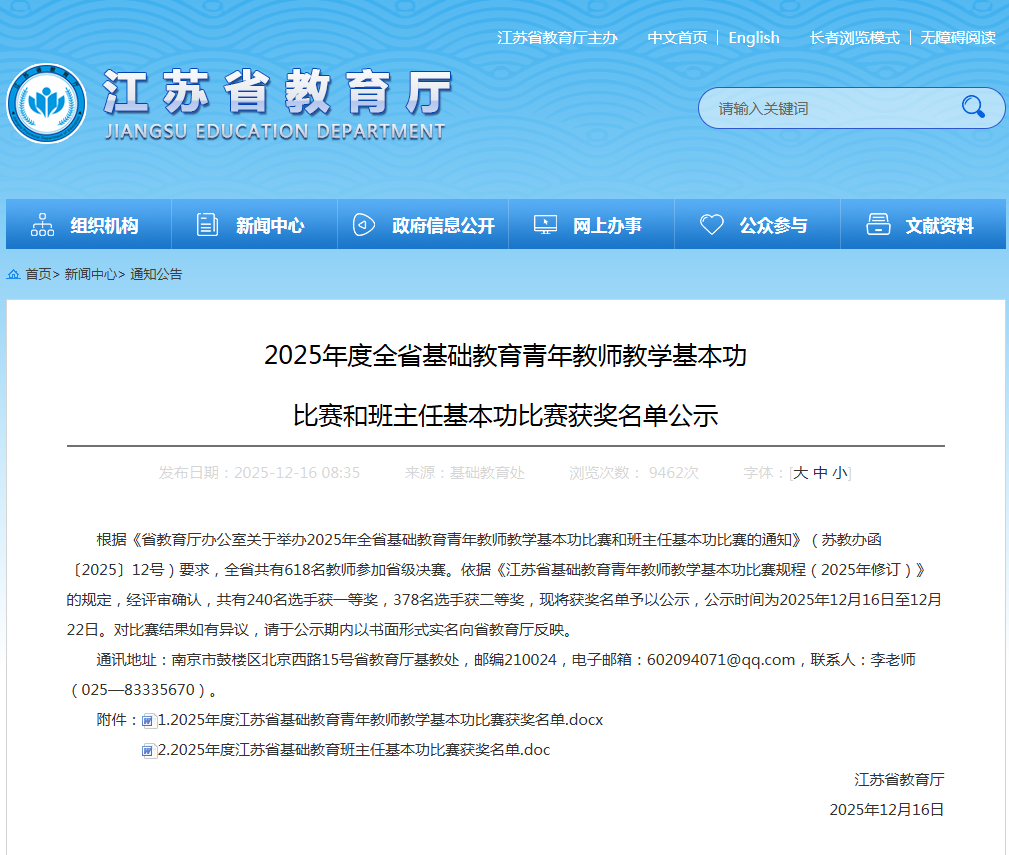The width and height of the screenshot is (1009, 855).
Task: Click the Jiangsu Education Department logo emblem
Action: point(46,104)
